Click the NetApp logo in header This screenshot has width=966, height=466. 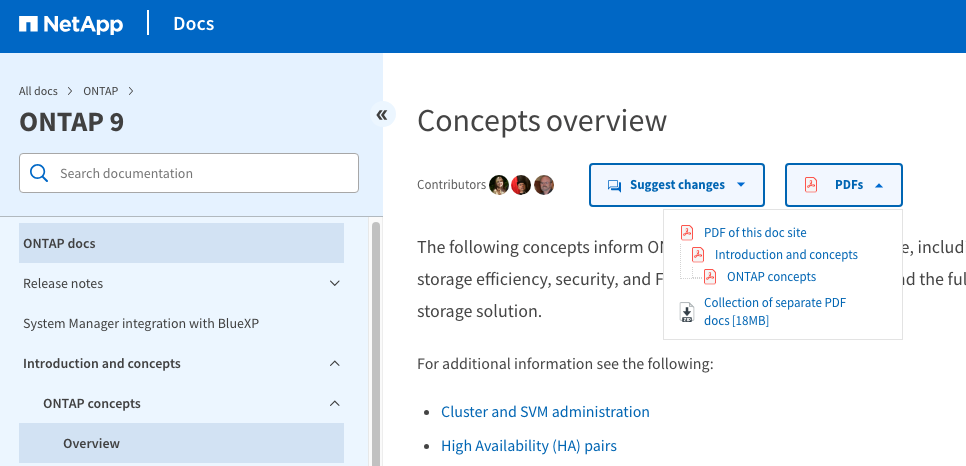[71, 25]
